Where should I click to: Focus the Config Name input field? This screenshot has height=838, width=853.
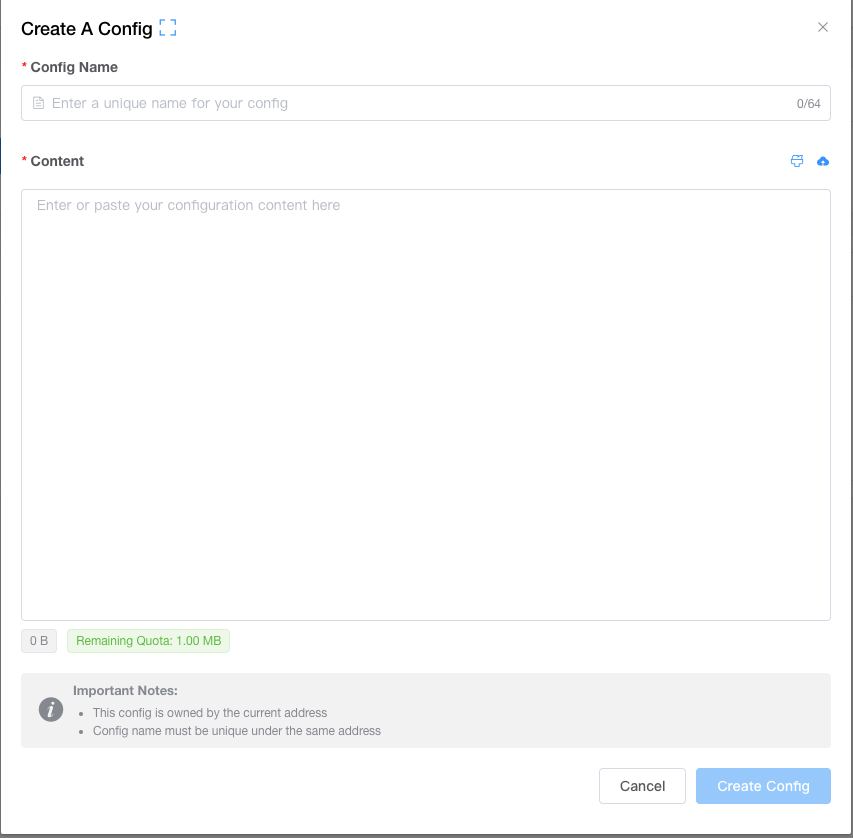425,103
